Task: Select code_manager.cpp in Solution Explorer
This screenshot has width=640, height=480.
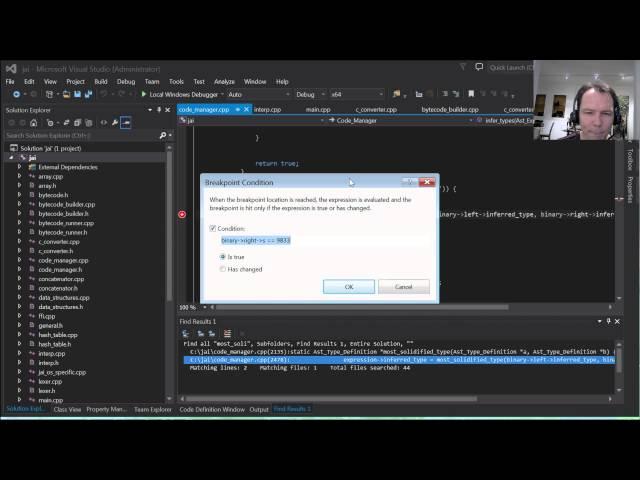Action: pos(63,260)
